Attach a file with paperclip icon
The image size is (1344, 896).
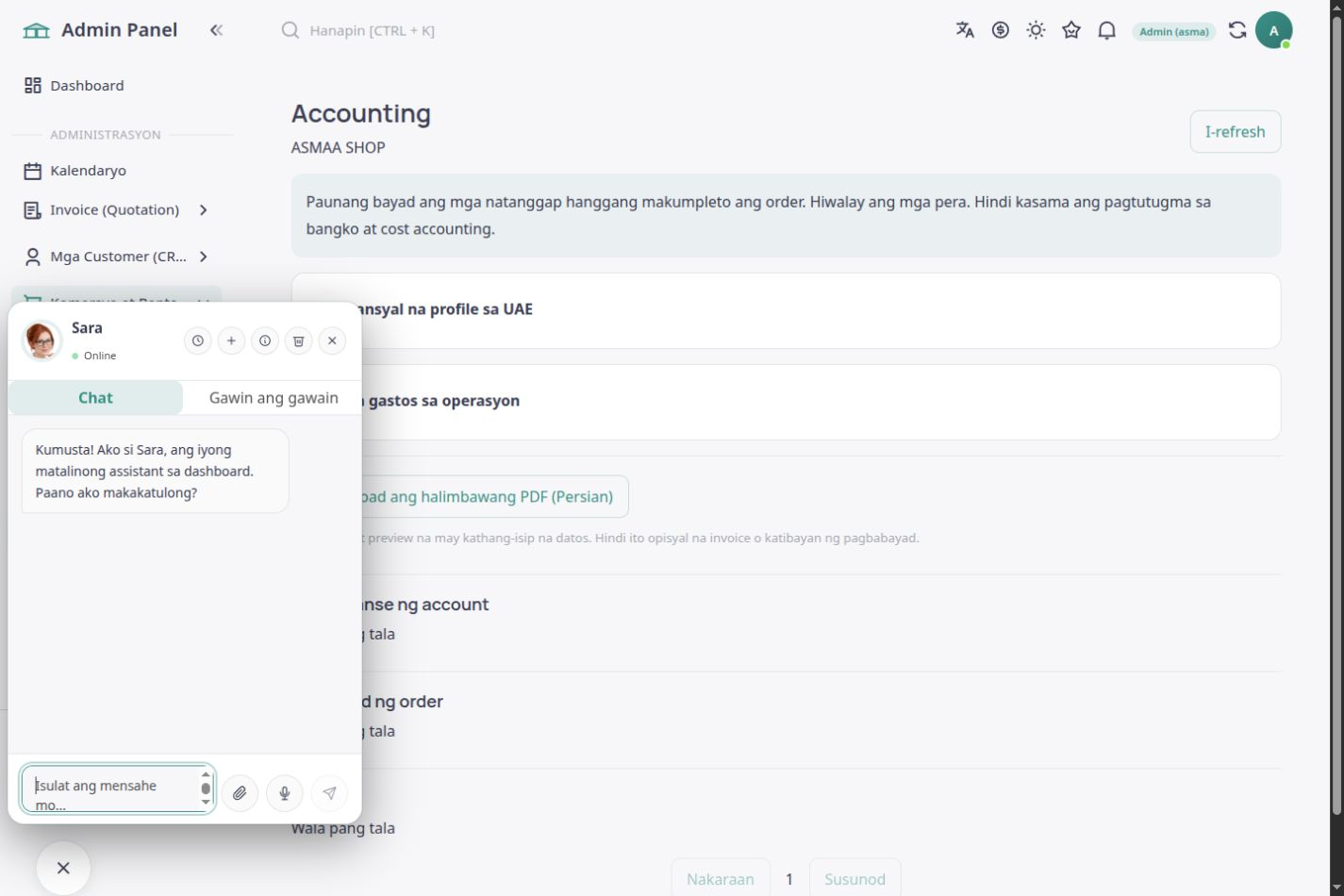click(240, 793)
